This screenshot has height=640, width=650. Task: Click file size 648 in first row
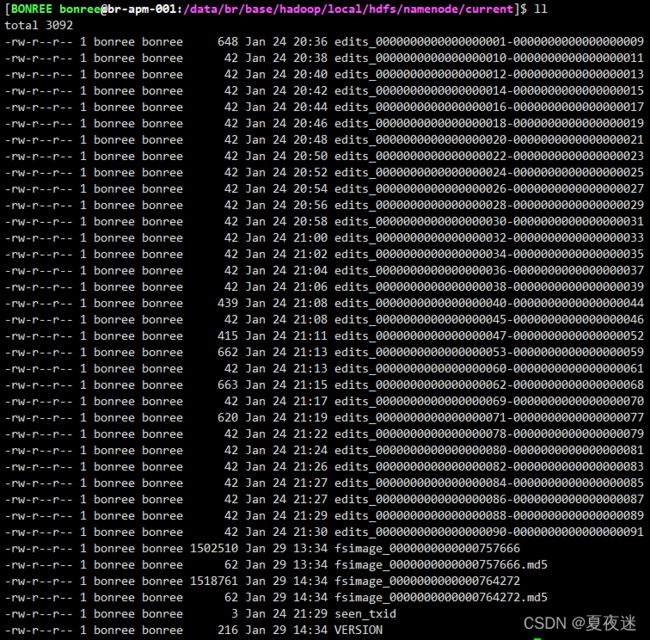(228, 42)
